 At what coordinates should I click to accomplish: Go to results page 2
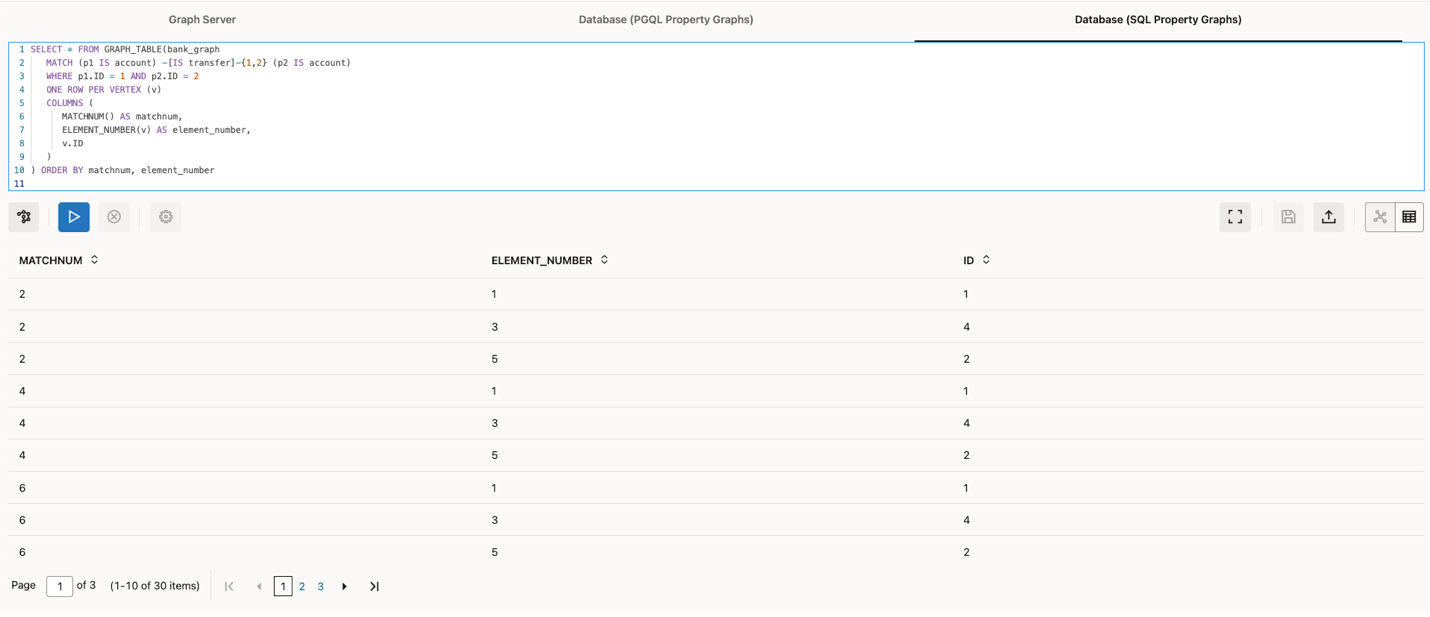click(302, 586)
